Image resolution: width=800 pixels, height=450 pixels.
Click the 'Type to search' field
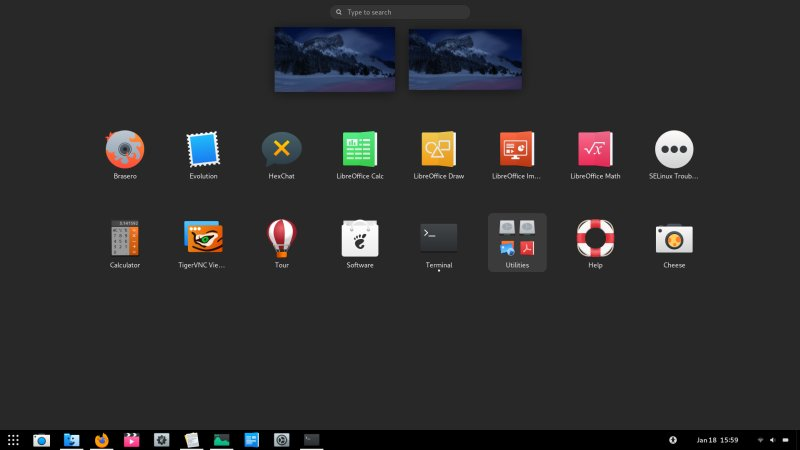tap(400, 12)
